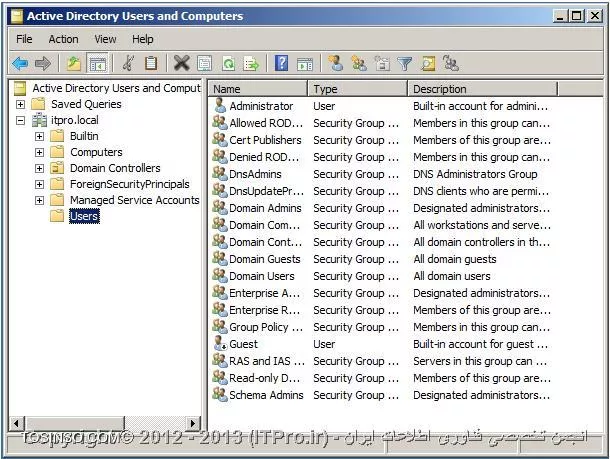Screen dimensions: 610x459
Task: Open the View menu
Action: pos(105,39)
